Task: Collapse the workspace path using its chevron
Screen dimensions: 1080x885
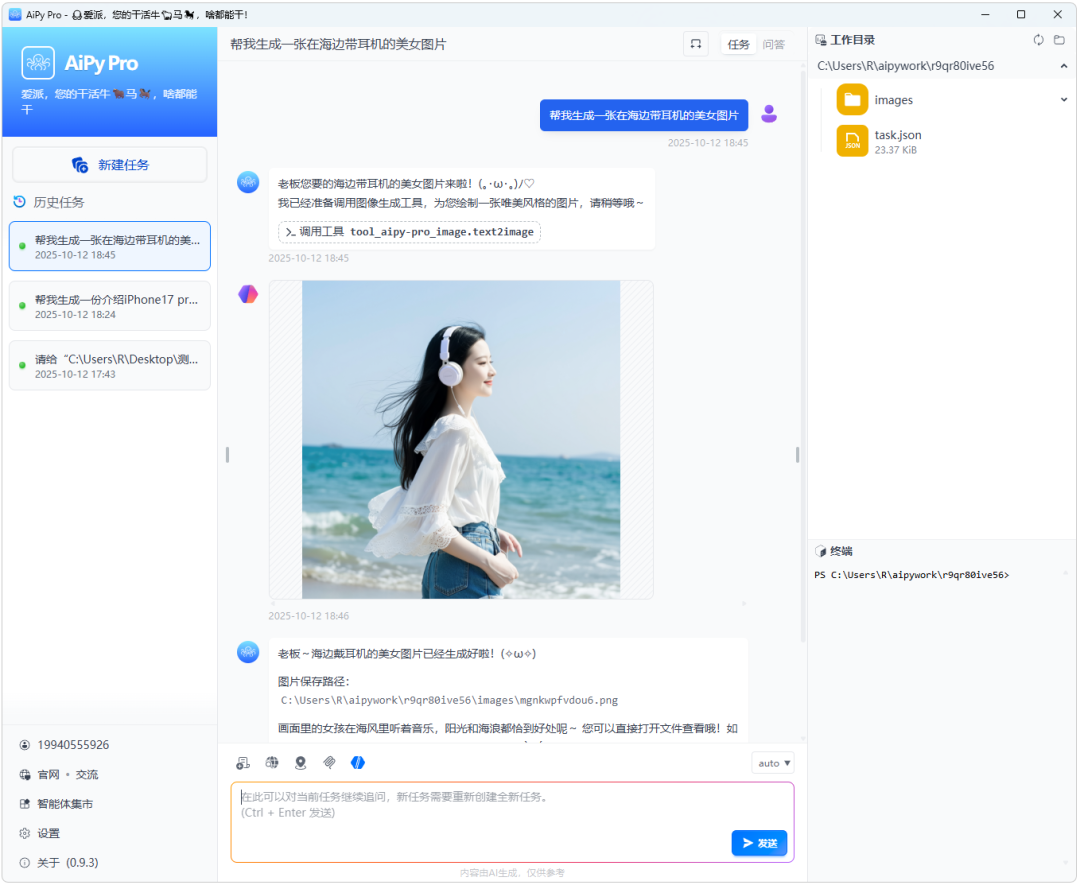Action: point(1063,66)
